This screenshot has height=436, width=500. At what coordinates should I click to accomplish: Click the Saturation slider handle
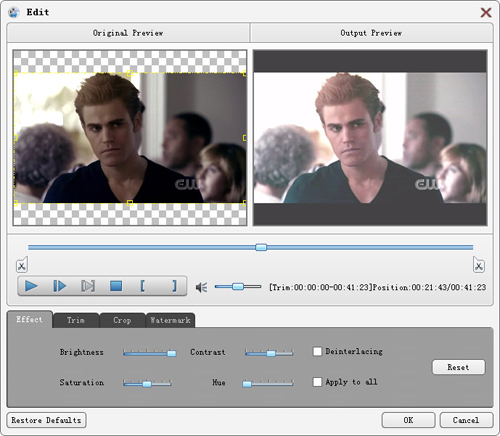tap(147, 384)
